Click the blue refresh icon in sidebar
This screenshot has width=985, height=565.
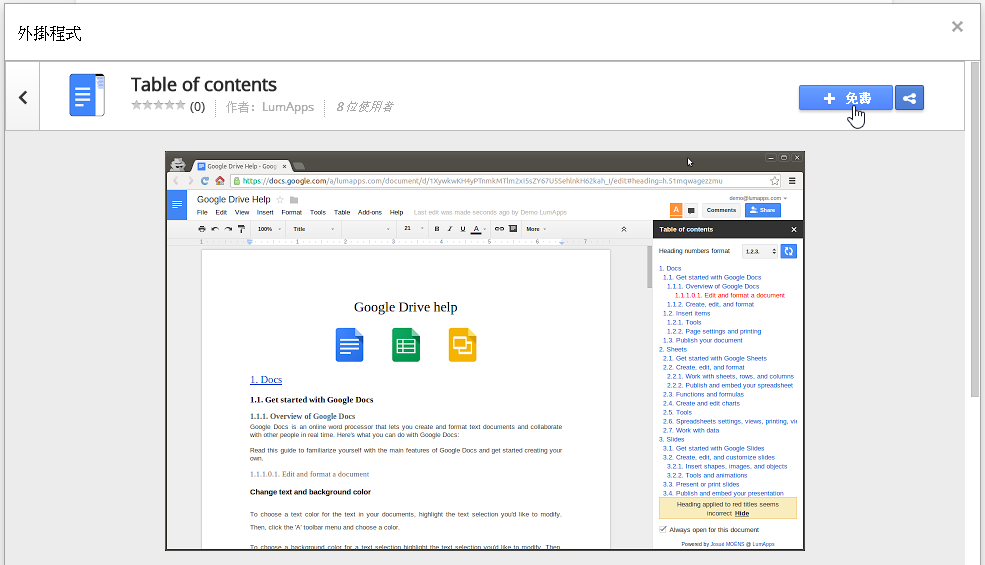(788, 251)
